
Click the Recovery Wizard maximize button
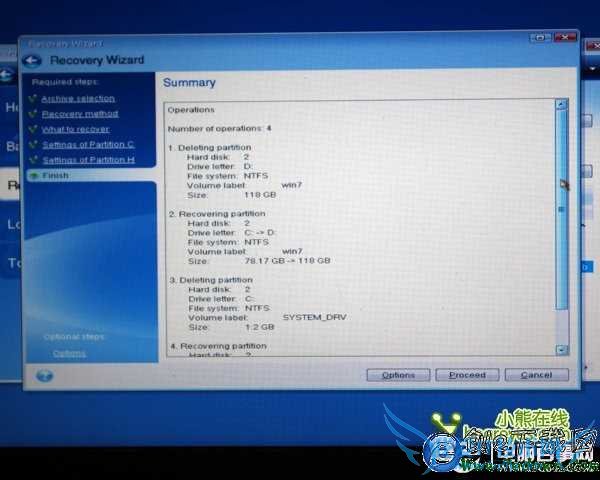[x=540, y=38]
